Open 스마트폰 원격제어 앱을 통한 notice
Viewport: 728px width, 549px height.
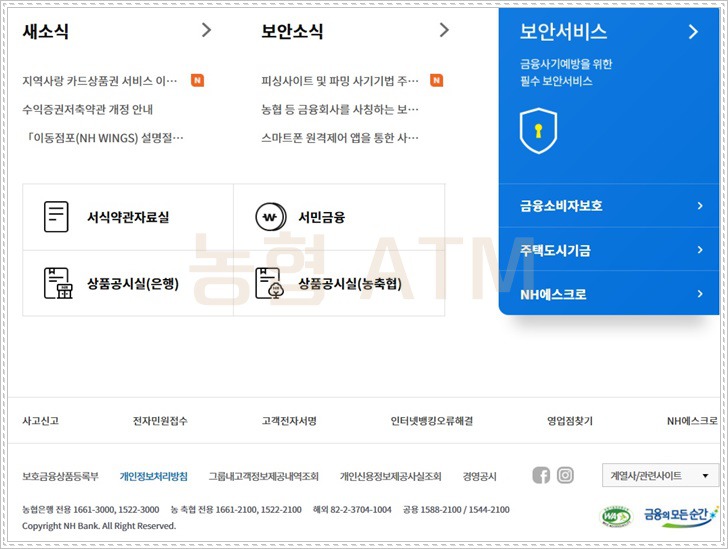(x=339, y=138)
